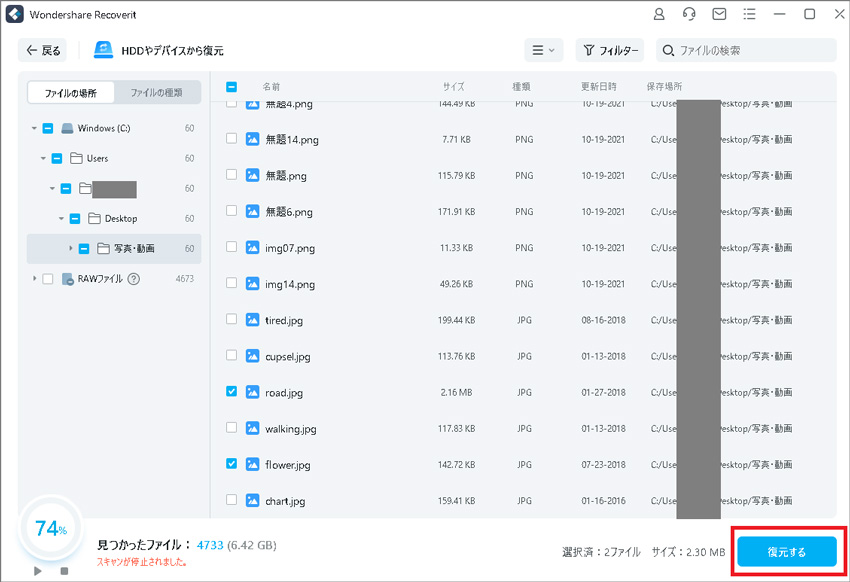The image size is (850, 582).
Task: Toggle the Windows (C:) tree checkbox
Action: [48, 128]
